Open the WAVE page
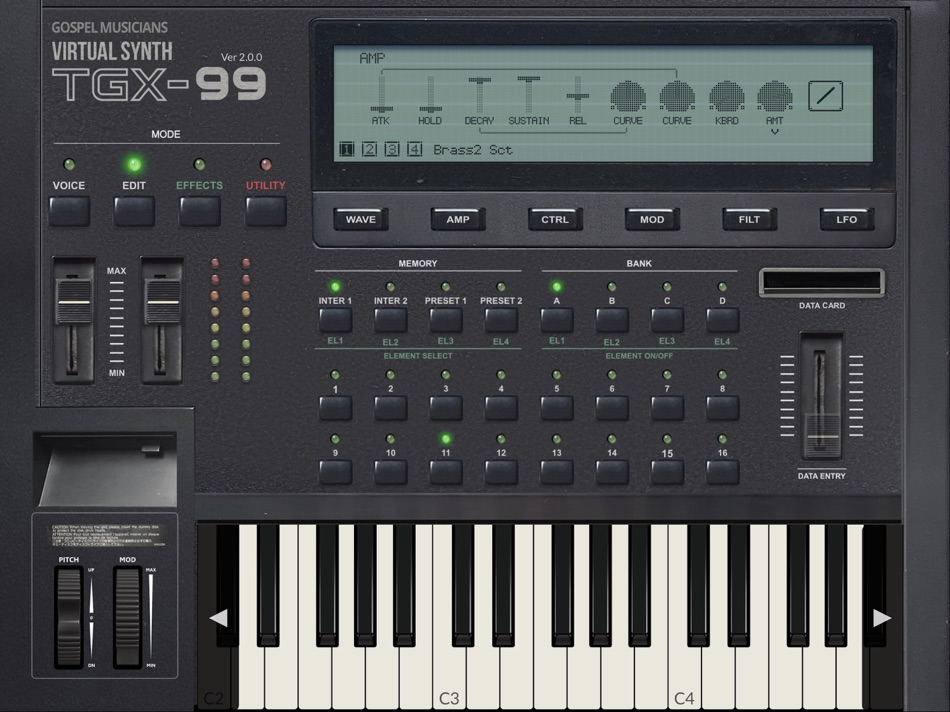Viewport: 950px width, 712px height. 360,219
